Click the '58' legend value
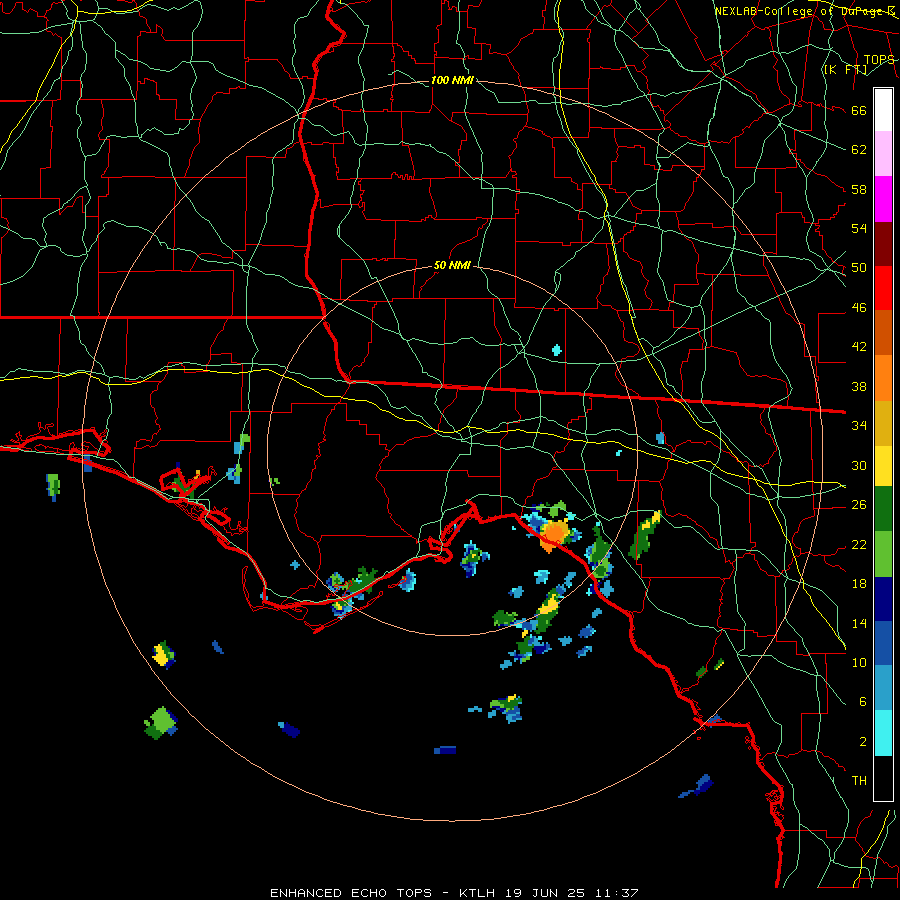The image size is (900, 900). pos(859,189)
